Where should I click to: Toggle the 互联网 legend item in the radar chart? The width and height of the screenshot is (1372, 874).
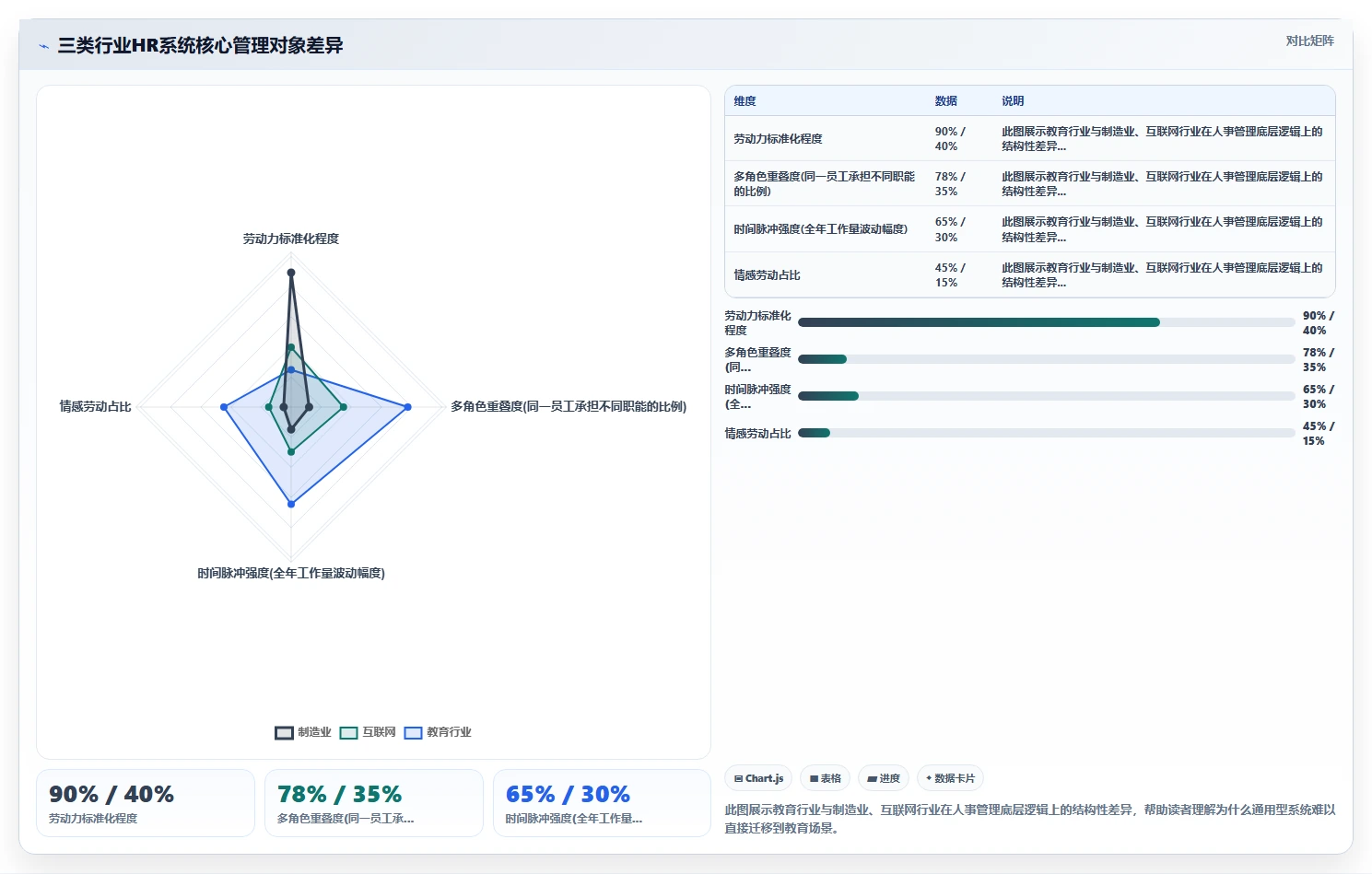[x=368, y=732]
